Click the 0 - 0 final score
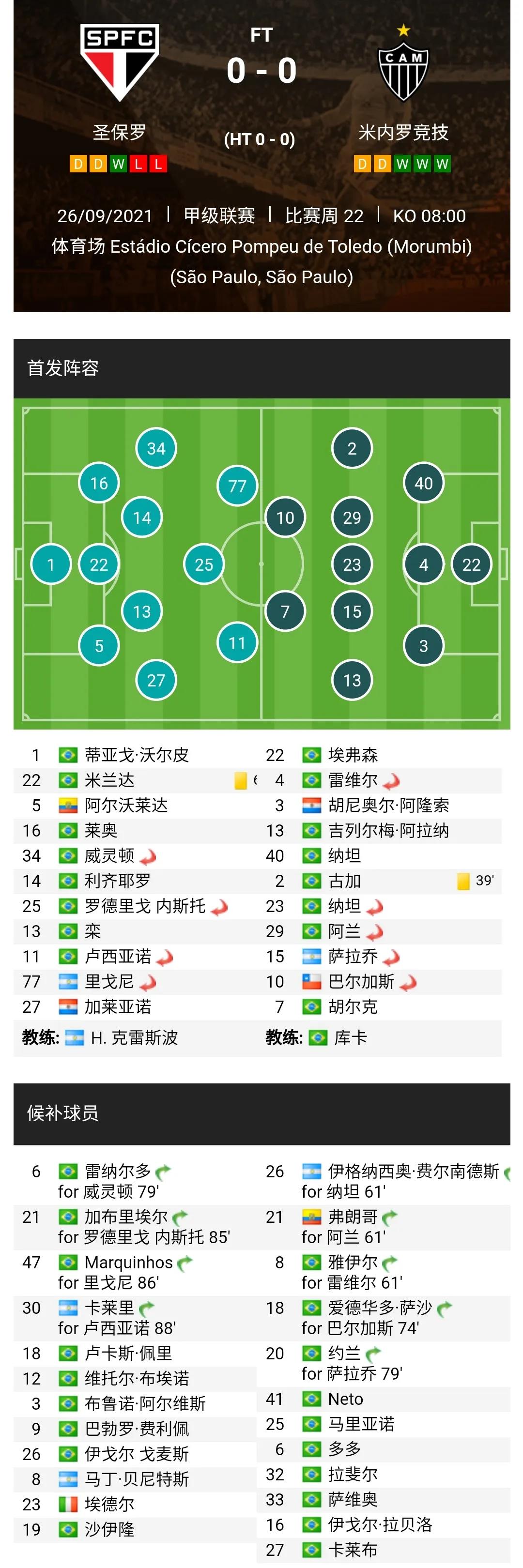Image resolution: width=523 pixels, height=1568 pixels. 261,71
